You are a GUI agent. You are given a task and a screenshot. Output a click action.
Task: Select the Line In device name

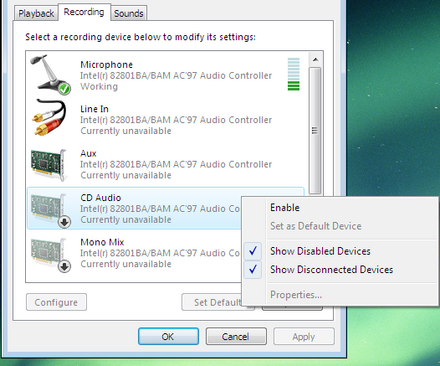(x=94, y=109)
